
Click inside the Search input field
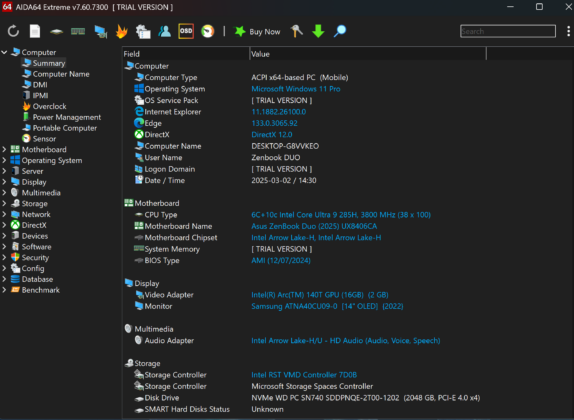coord(508,31)
